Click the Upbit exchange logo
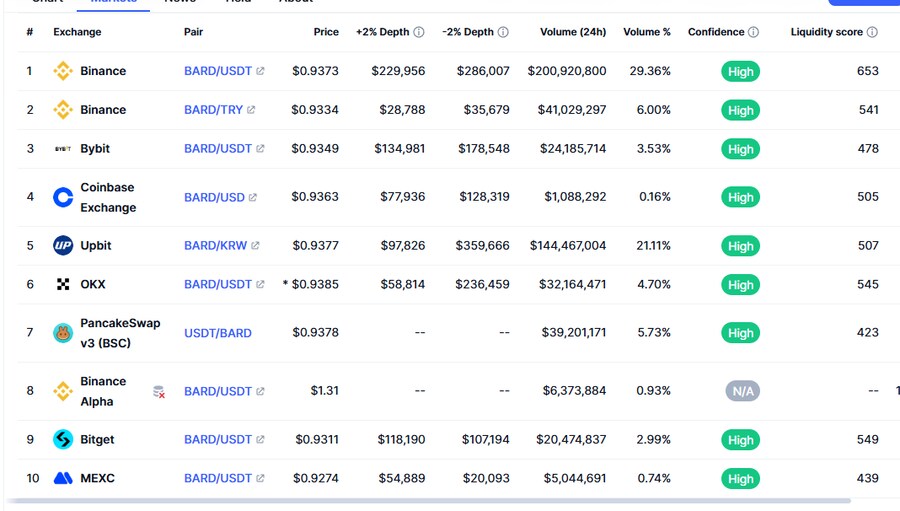Viewport: 900px width, 511px height. [x=63, y=246]
